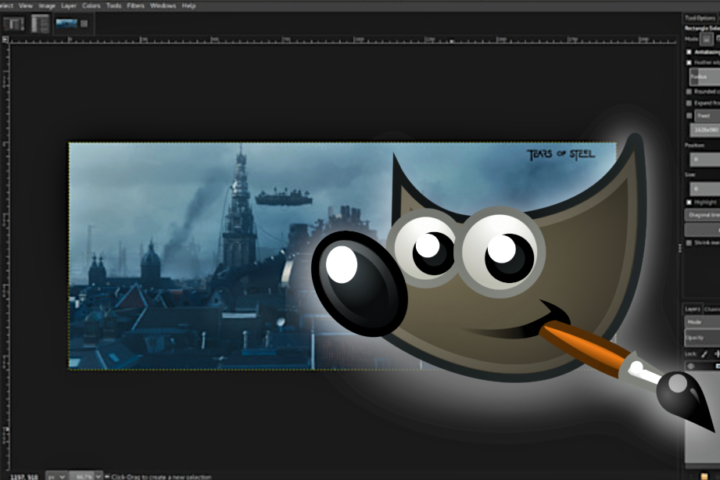
Task: Toggle the Antialiasing checkbox
Action: click(689, 52)
